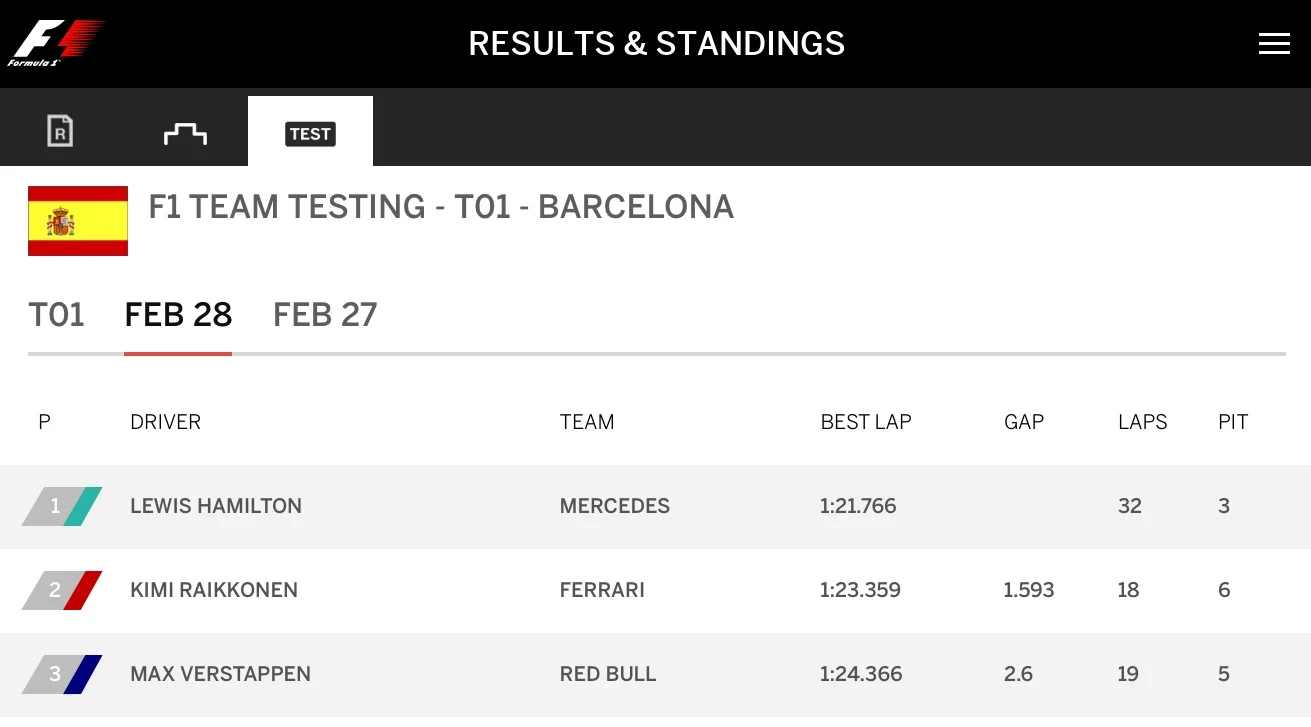Open Kimi Raikkonen driver entry
This screenshot has height=727, width=1311.
(214, 590)
